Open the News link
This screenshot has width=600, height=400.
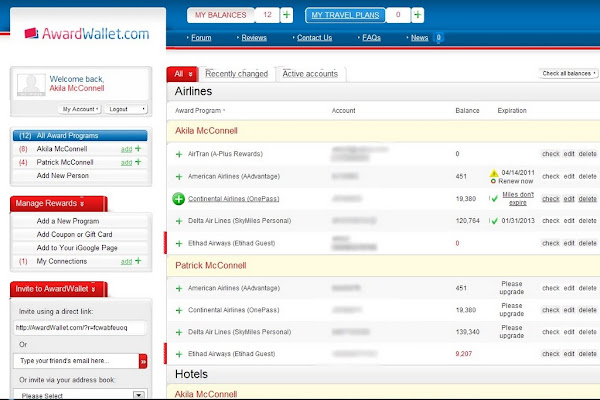coord(419,38)
